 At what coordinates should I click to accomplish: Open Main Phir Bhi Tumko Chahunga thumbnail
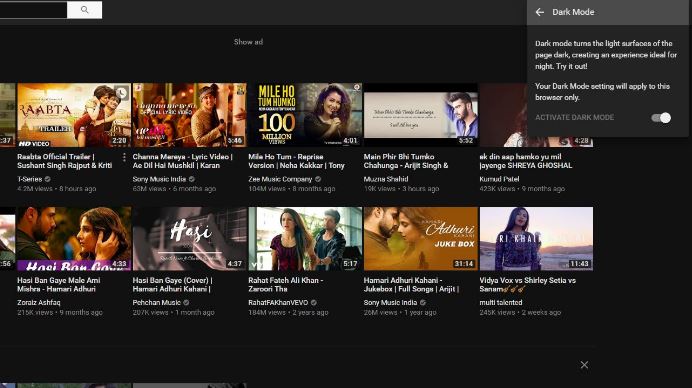pos(421,115)
